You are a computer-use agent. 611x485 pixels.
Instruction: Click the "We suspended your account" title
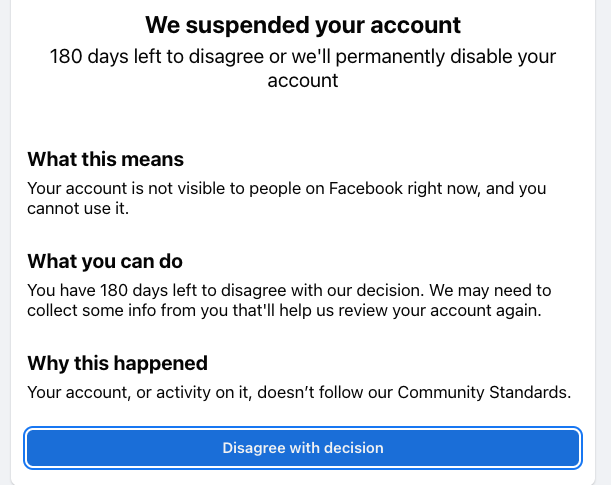(x=303, y=24)
